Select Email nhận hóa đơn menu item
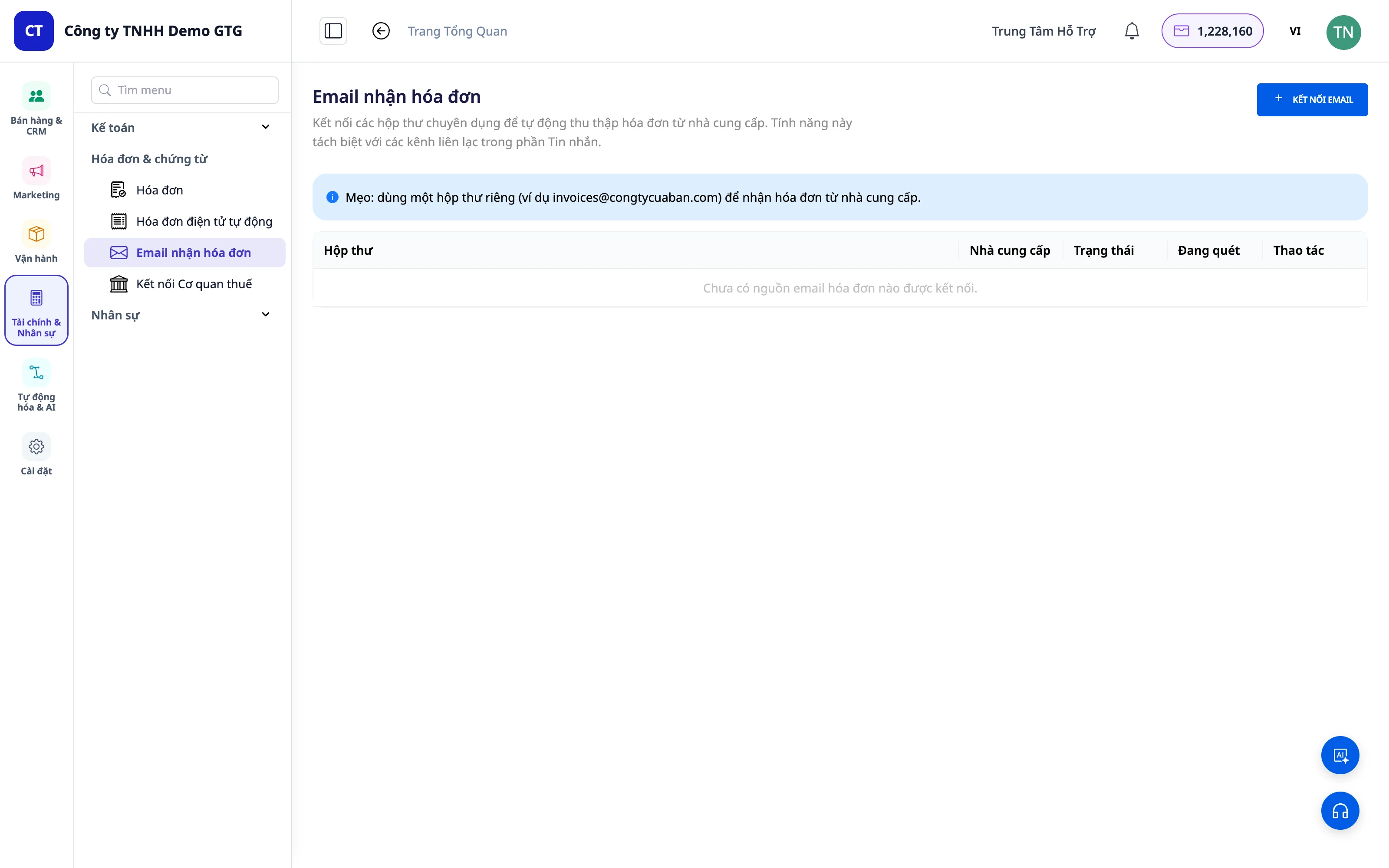 pyautogui.click(x=184, y=253)
